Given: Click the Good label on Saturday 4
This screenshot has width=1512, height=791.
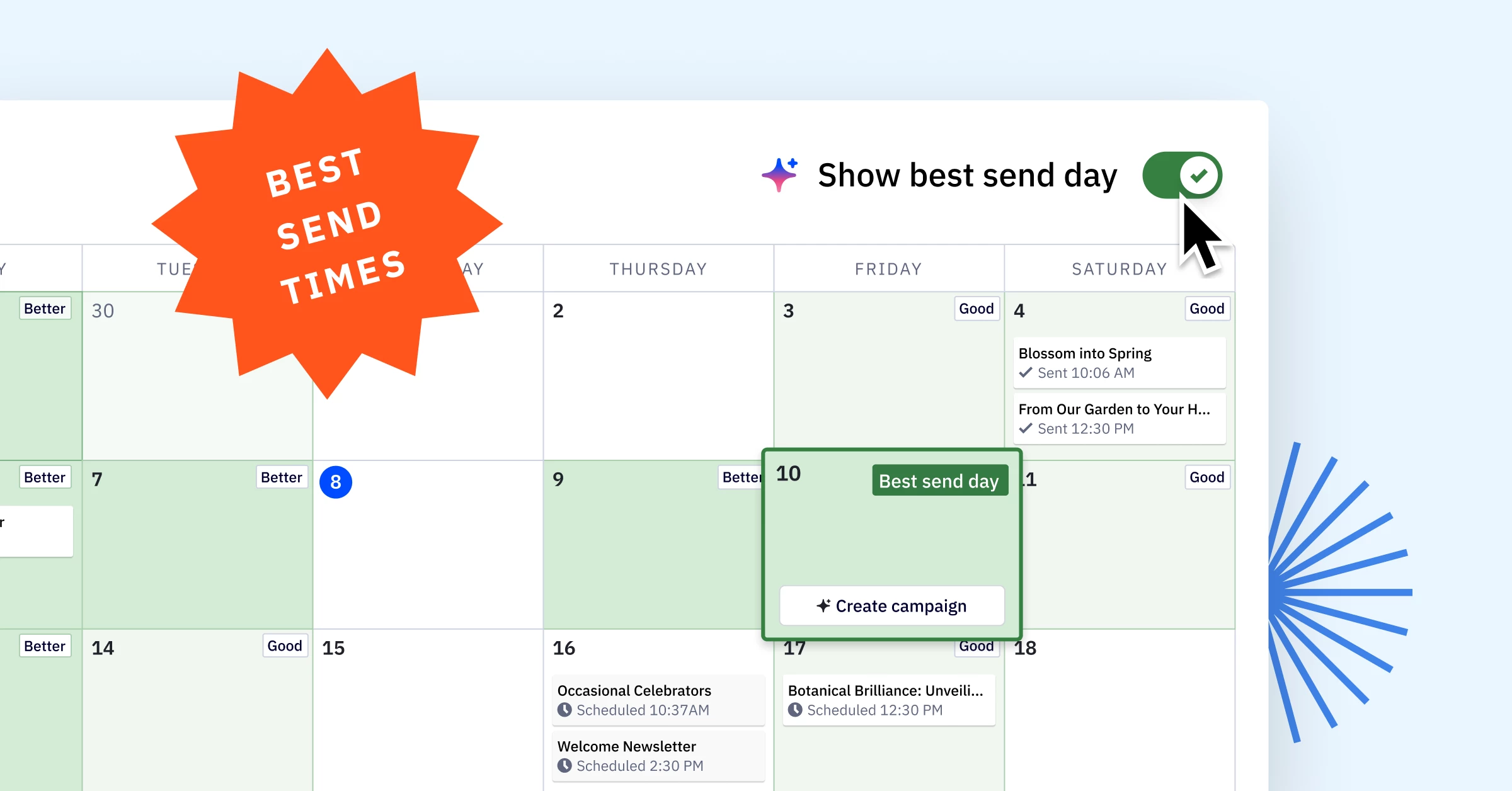Looking at the screenshot, I should [x=1206, y=309].
